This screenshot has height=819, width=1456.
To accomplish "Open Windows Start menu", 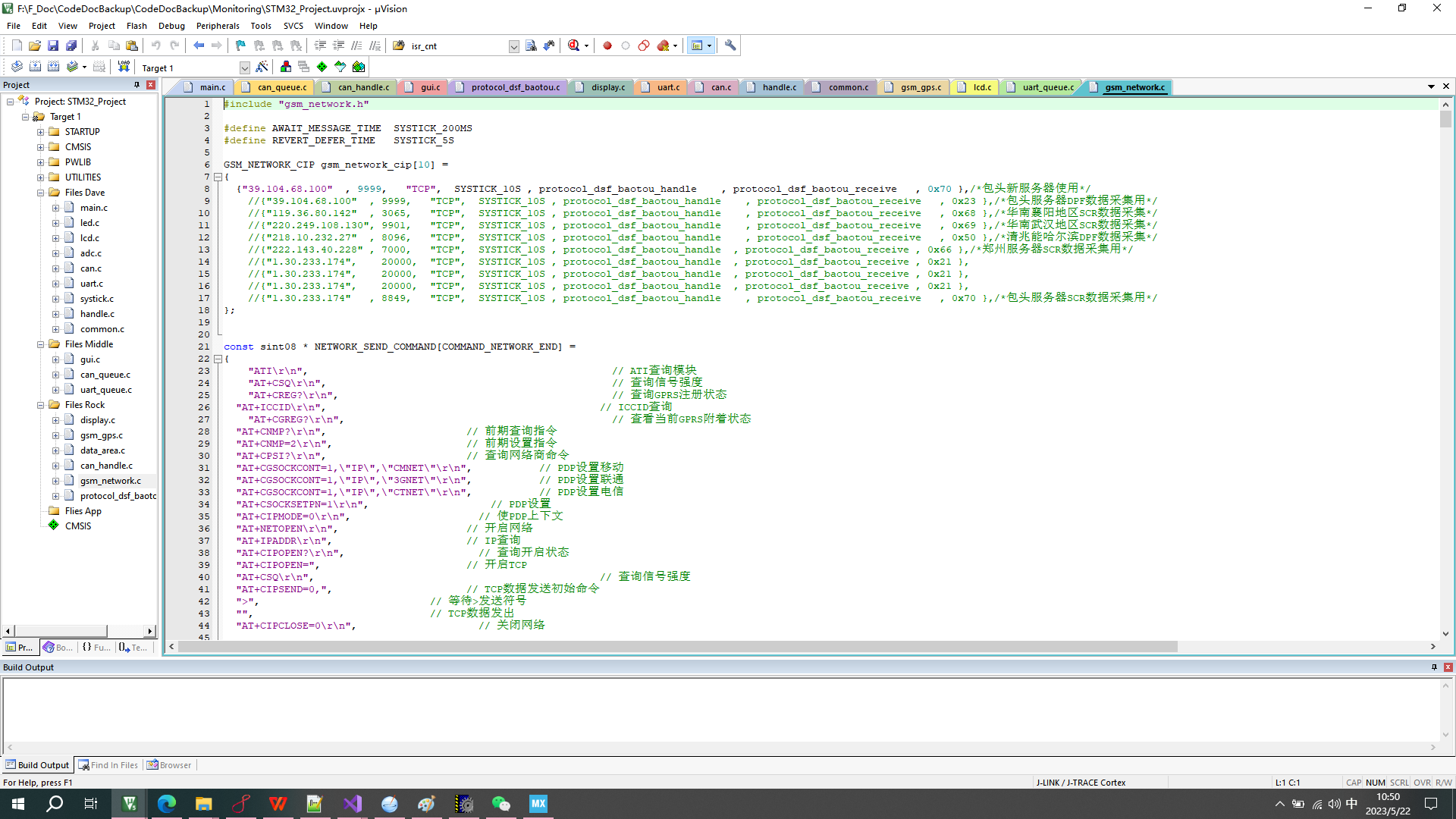I will tap(18, 804).
